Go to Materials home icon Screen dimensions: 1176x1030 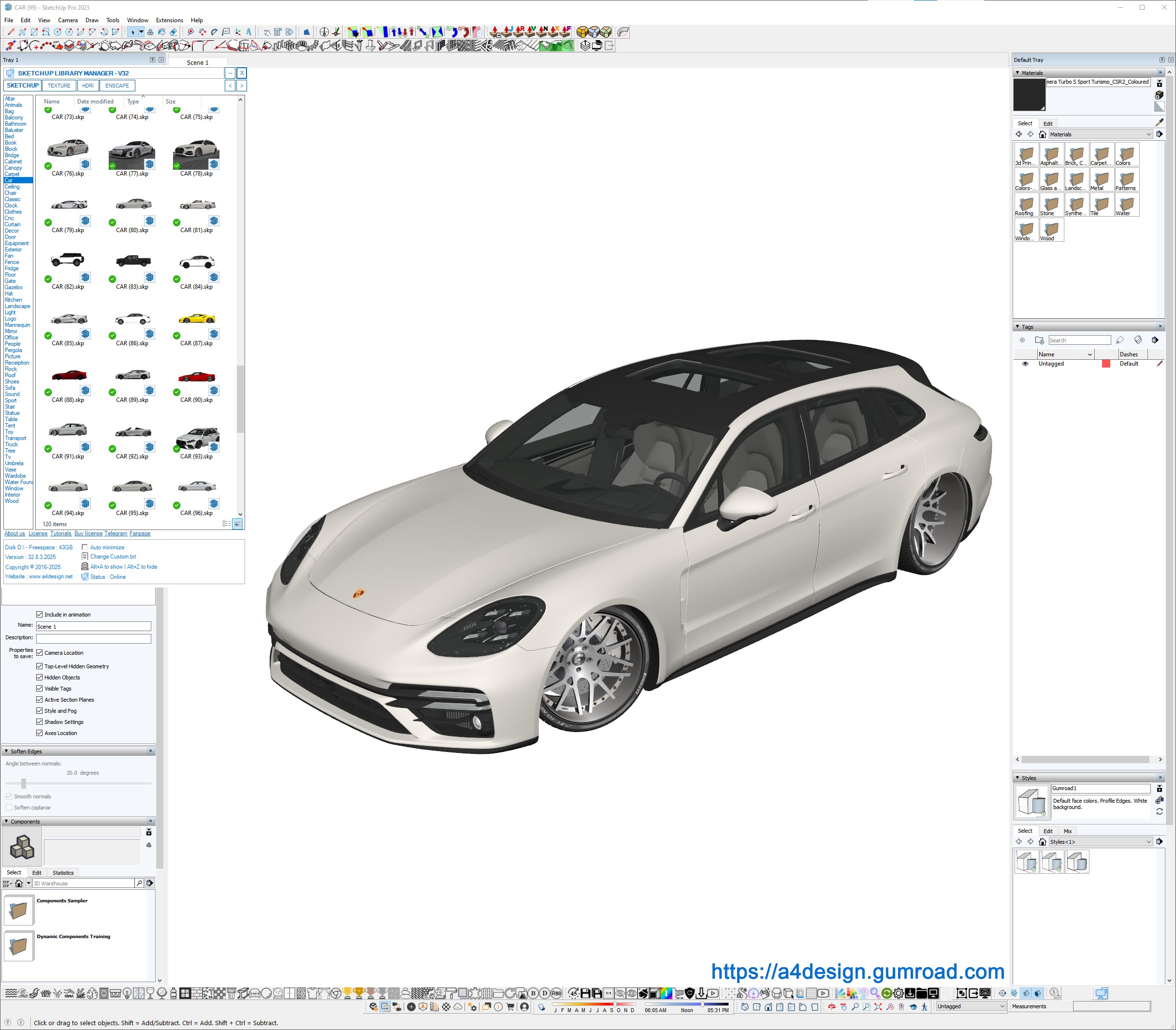click(1042, 134)
